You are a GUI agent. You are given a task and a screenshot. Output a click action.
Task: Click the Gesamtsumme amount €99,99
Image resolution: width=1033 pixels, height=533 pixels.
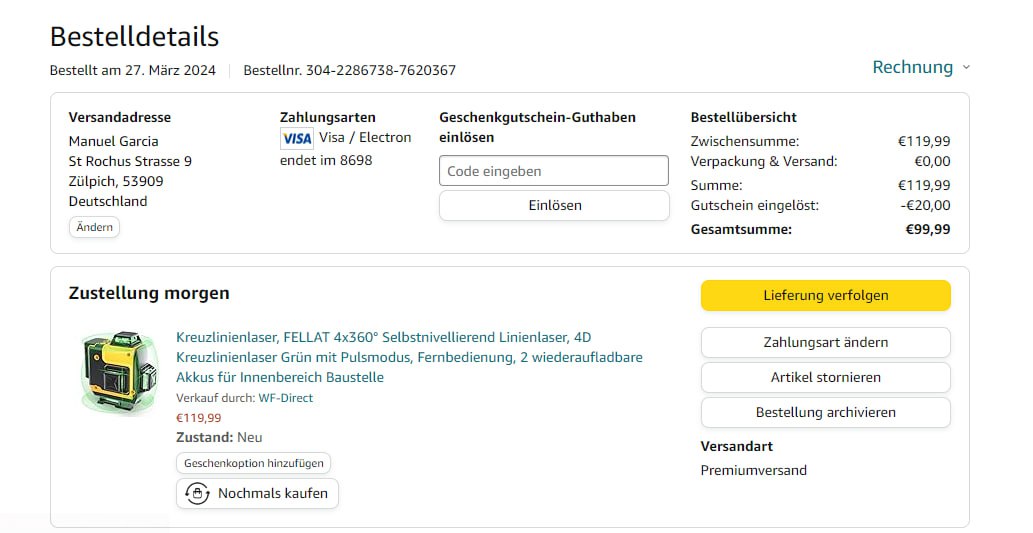point(927,229)
